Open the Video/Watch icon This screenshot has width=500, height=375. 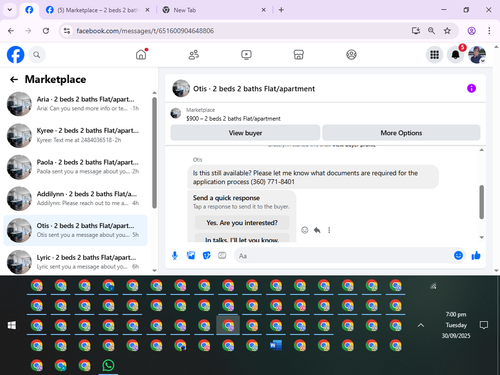pos(246,55)
